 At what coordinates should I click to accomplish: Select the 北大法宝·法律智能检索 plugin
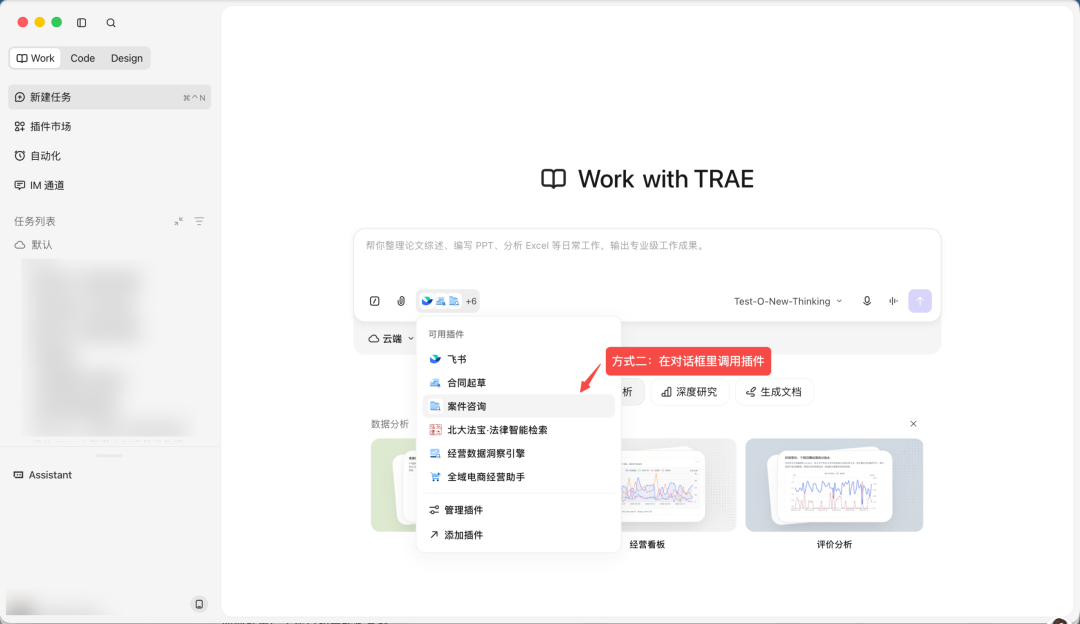tap(518, 430)
